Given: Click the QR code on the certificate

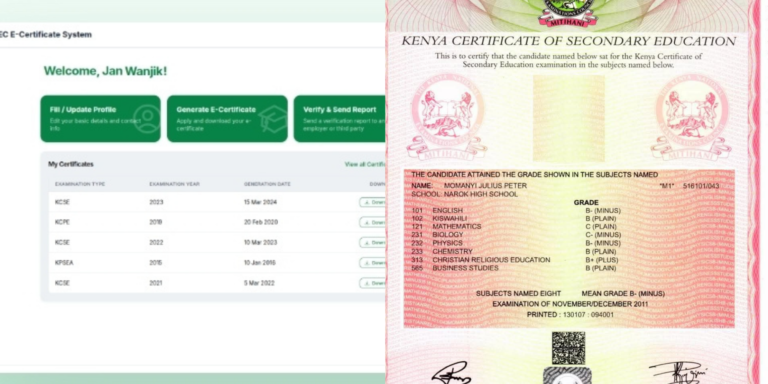Looking at the screenshot, I should click(568, 348).
